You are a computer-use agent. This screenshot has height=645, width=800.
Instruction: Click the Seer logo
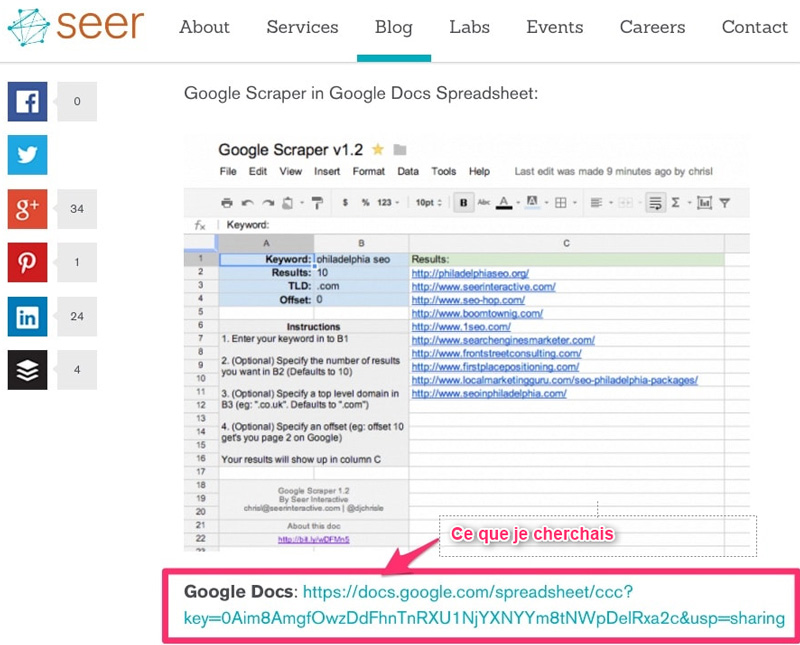[x=76, y=27]
